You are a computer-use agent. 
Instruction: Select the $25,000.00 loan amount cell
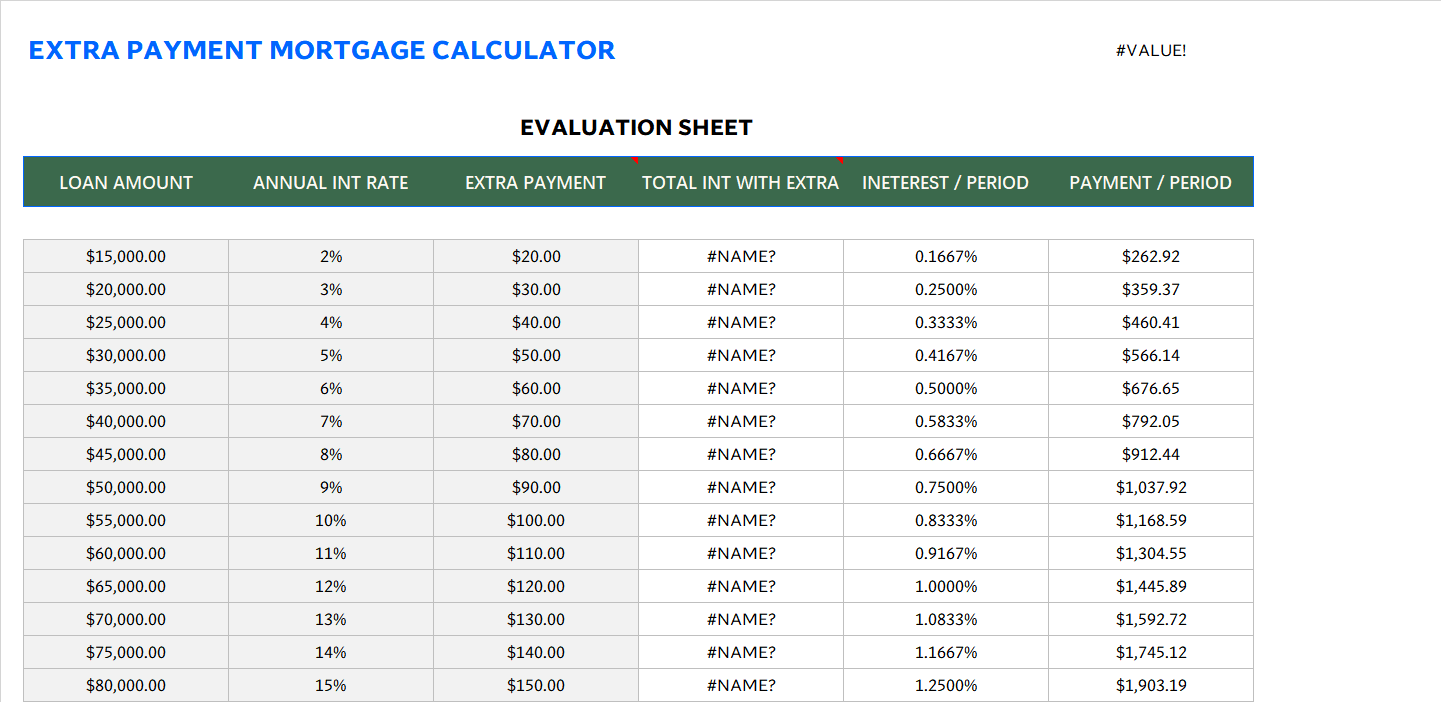pyautogui.click(x=126, y=322)
